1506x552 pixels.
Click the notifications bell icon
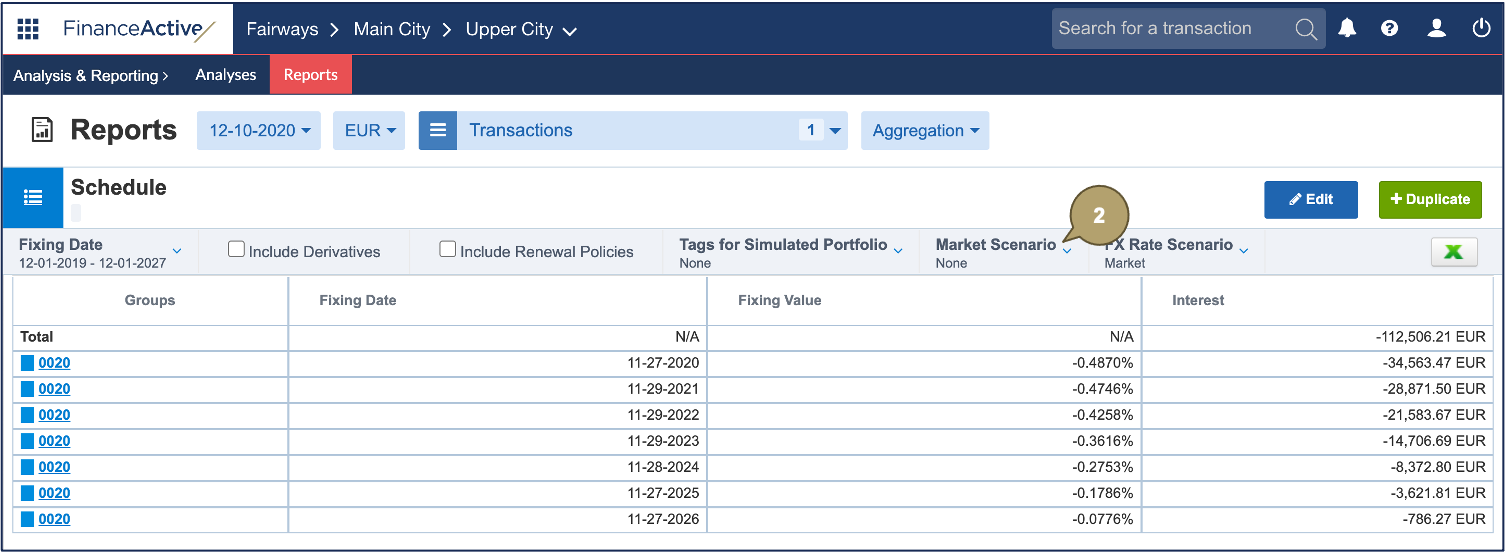tap(1347, 29)
